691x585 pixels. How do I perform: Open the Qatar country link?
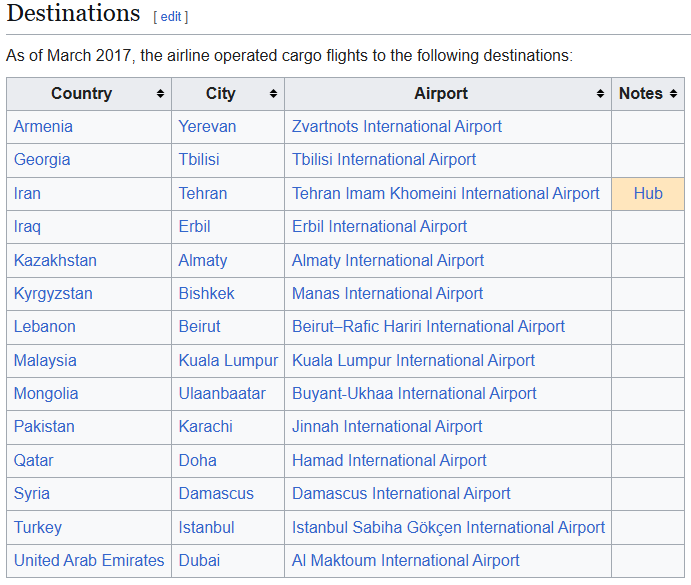(33, 461)
